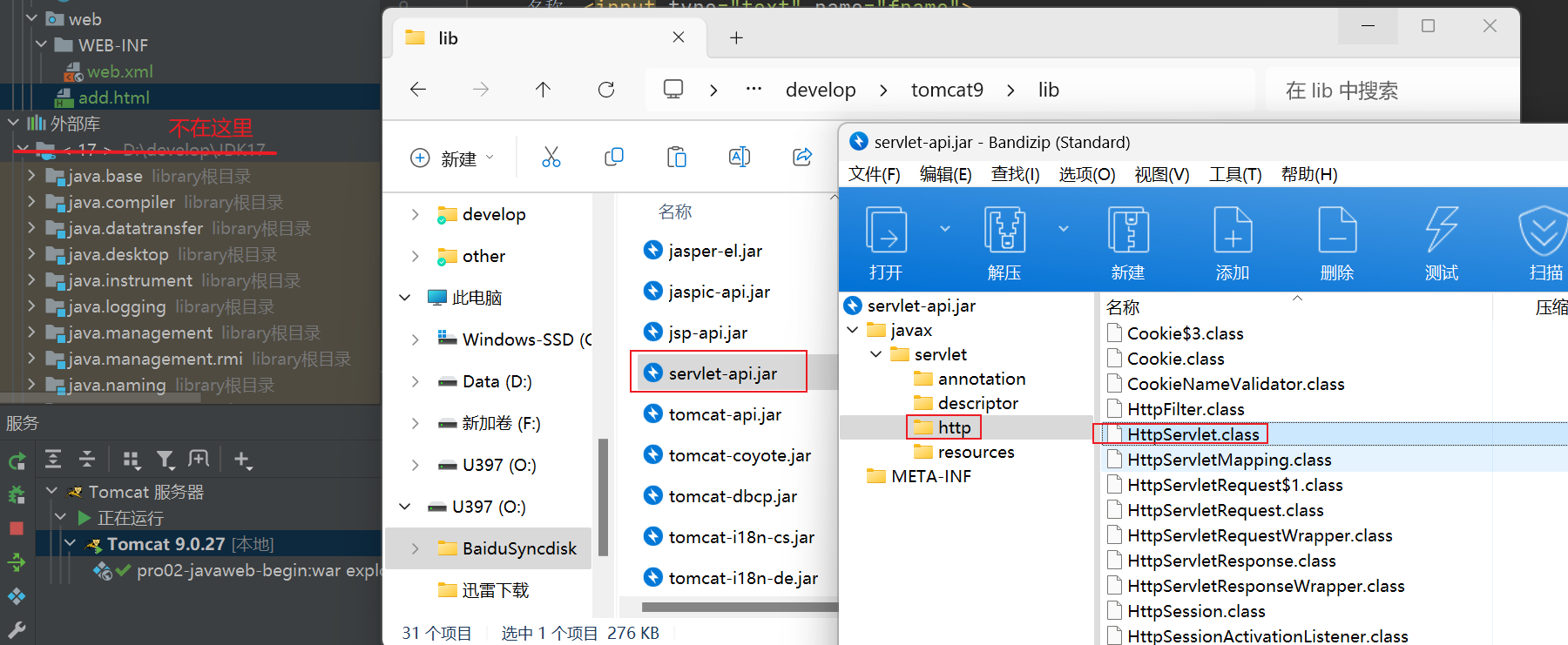1568x645 pixels.
Task: Open Bandizip Help (帮助) menu
Action: click(x=1309, y=174)
